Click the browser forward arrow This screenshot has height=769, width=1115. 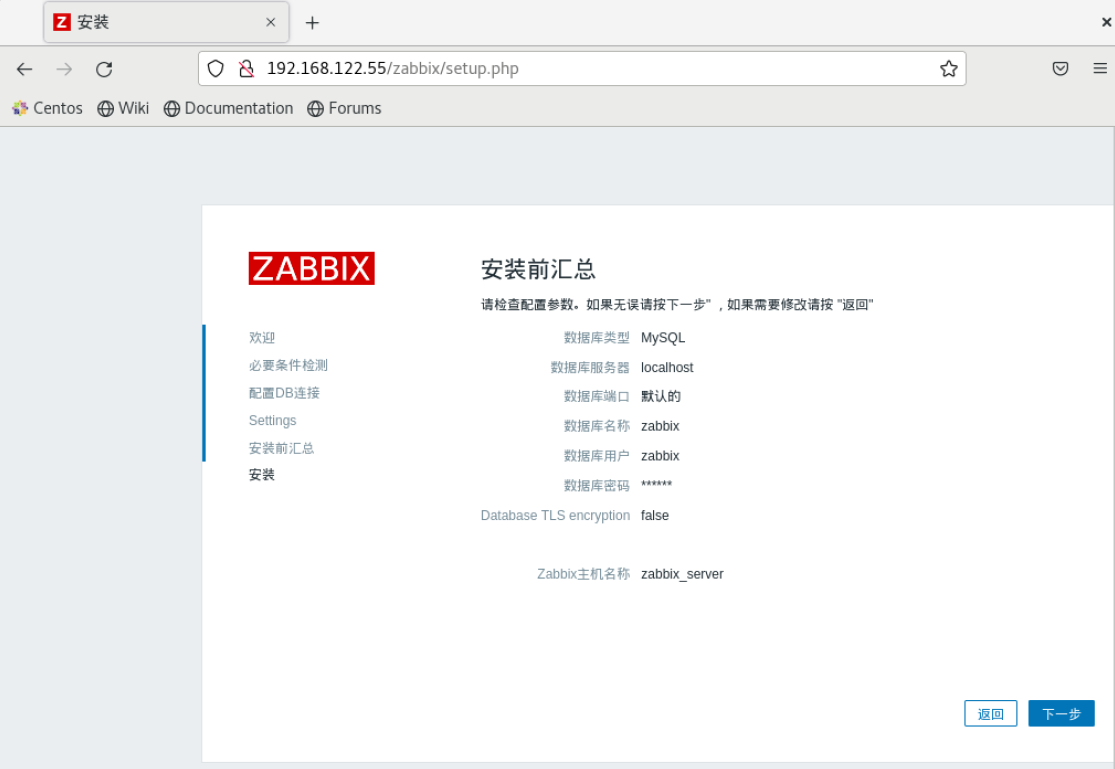[64, 69]
